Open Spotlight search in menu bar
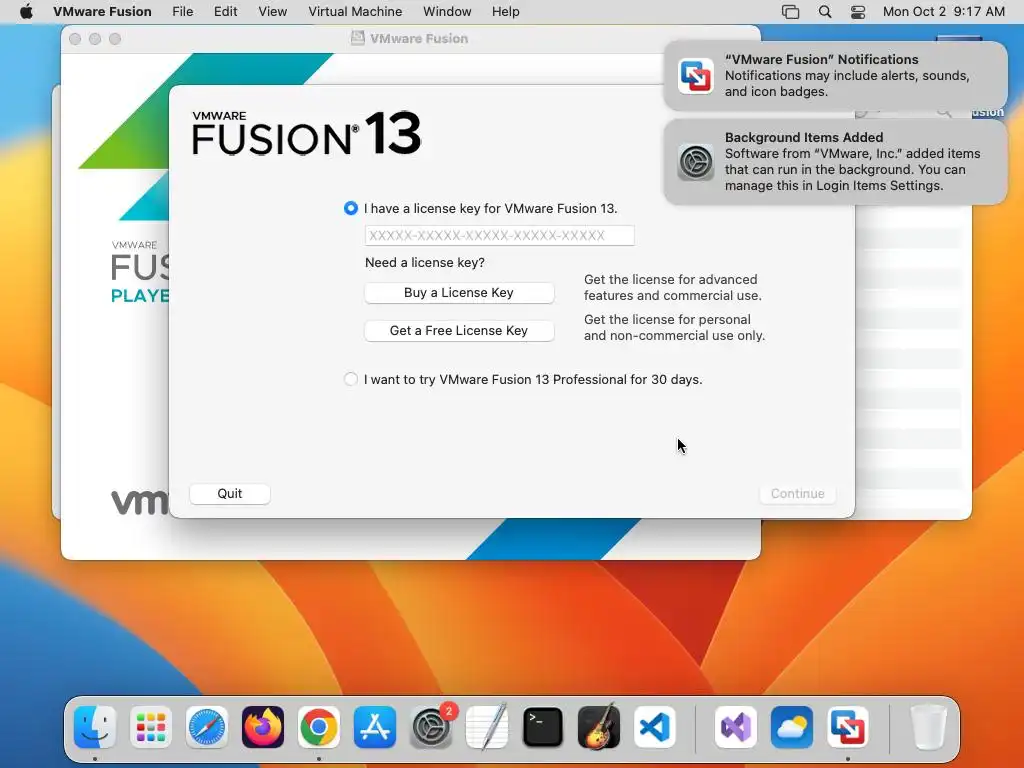 pyautogui.click(x=825, y=12)
